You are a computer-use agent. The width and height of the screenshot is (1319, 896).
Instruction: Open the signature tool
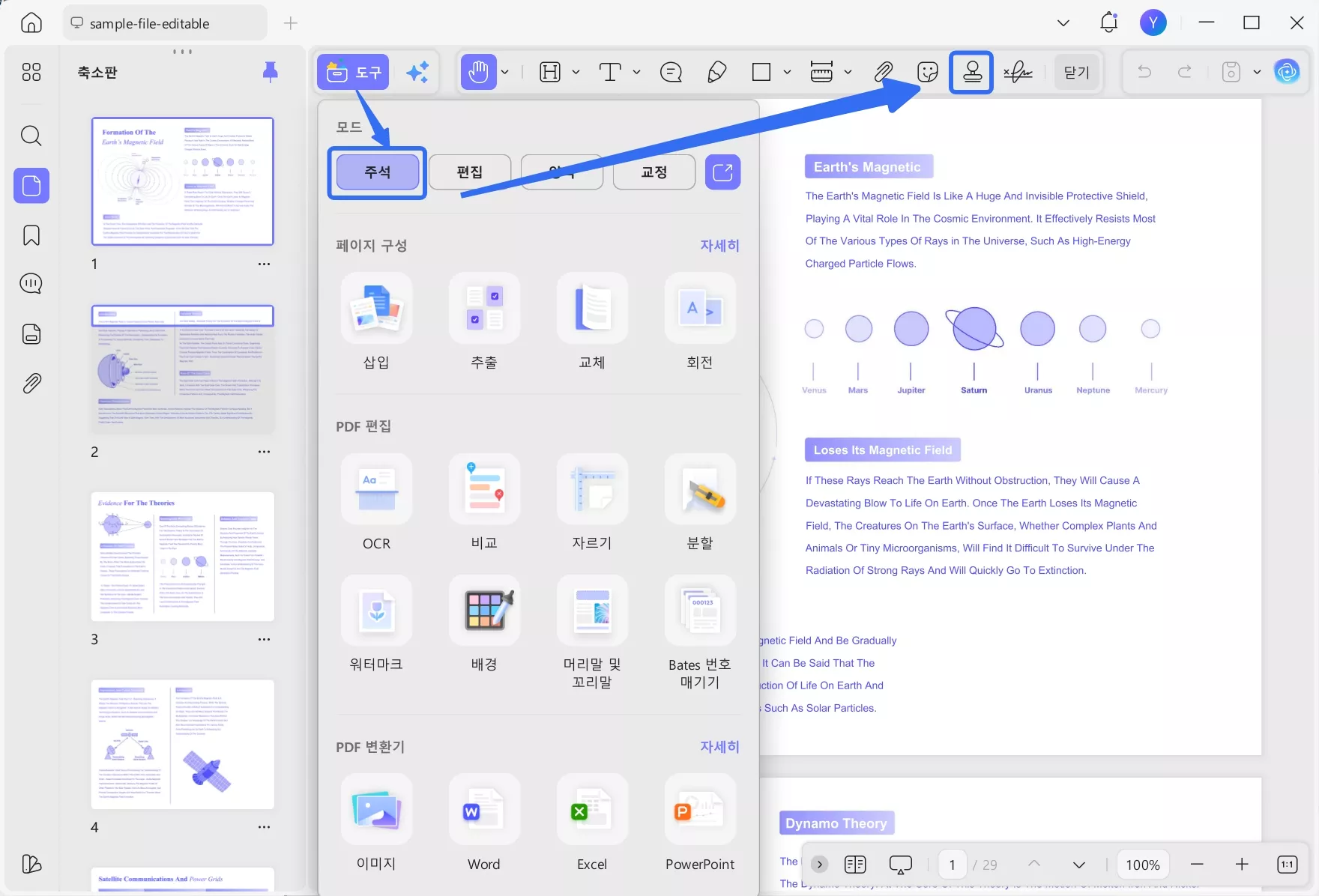click(x=1018, y=72)
